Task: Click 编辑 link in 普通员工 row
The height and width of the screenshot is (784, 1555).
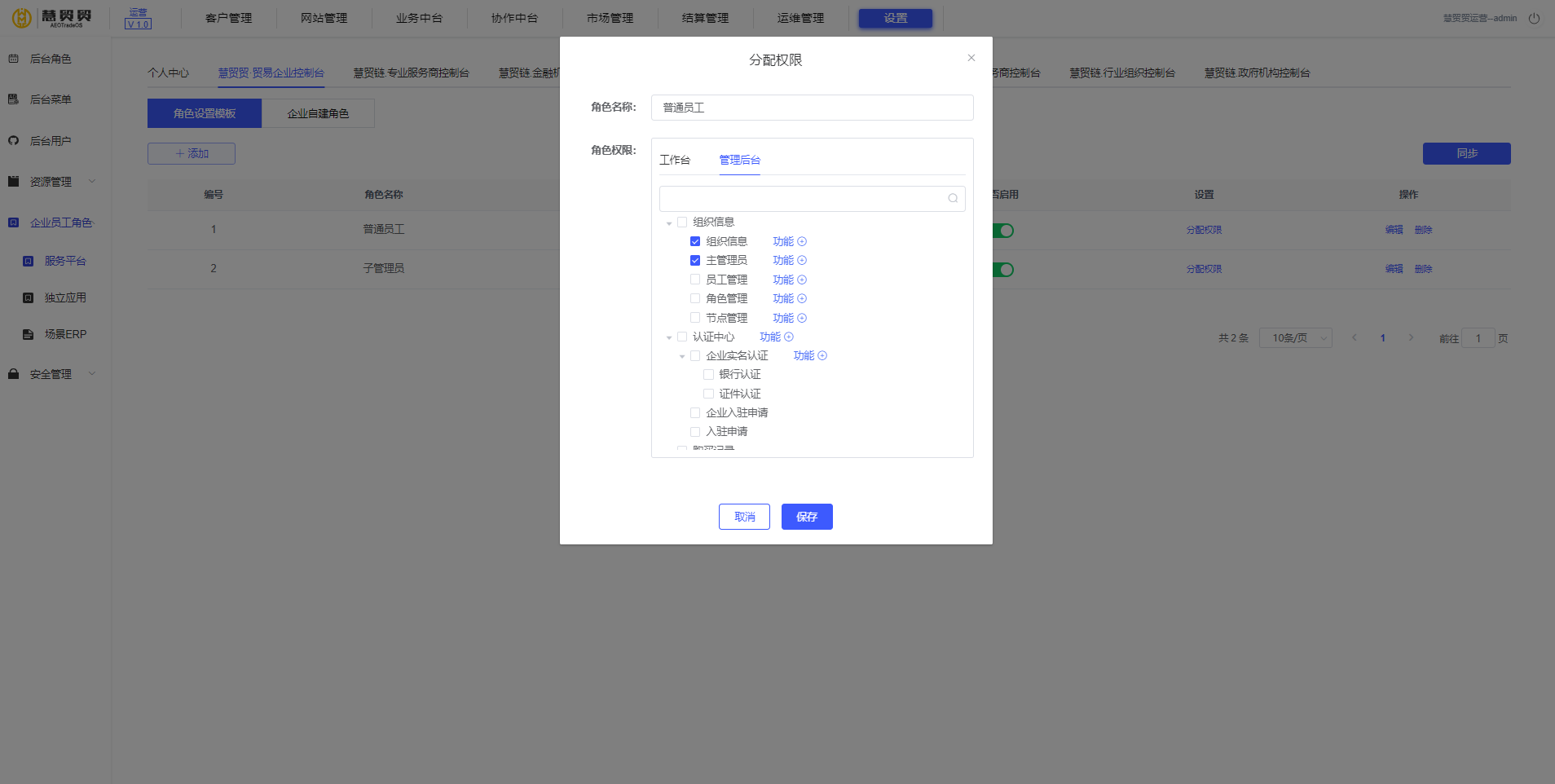Action: (1394, 230)
